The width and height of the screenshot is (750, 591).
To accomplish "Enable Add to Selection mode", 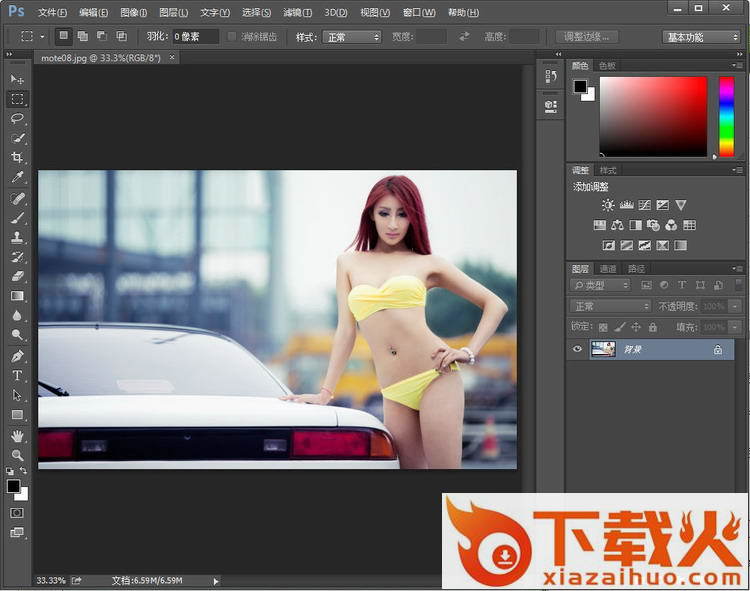I will click(83, 36).
